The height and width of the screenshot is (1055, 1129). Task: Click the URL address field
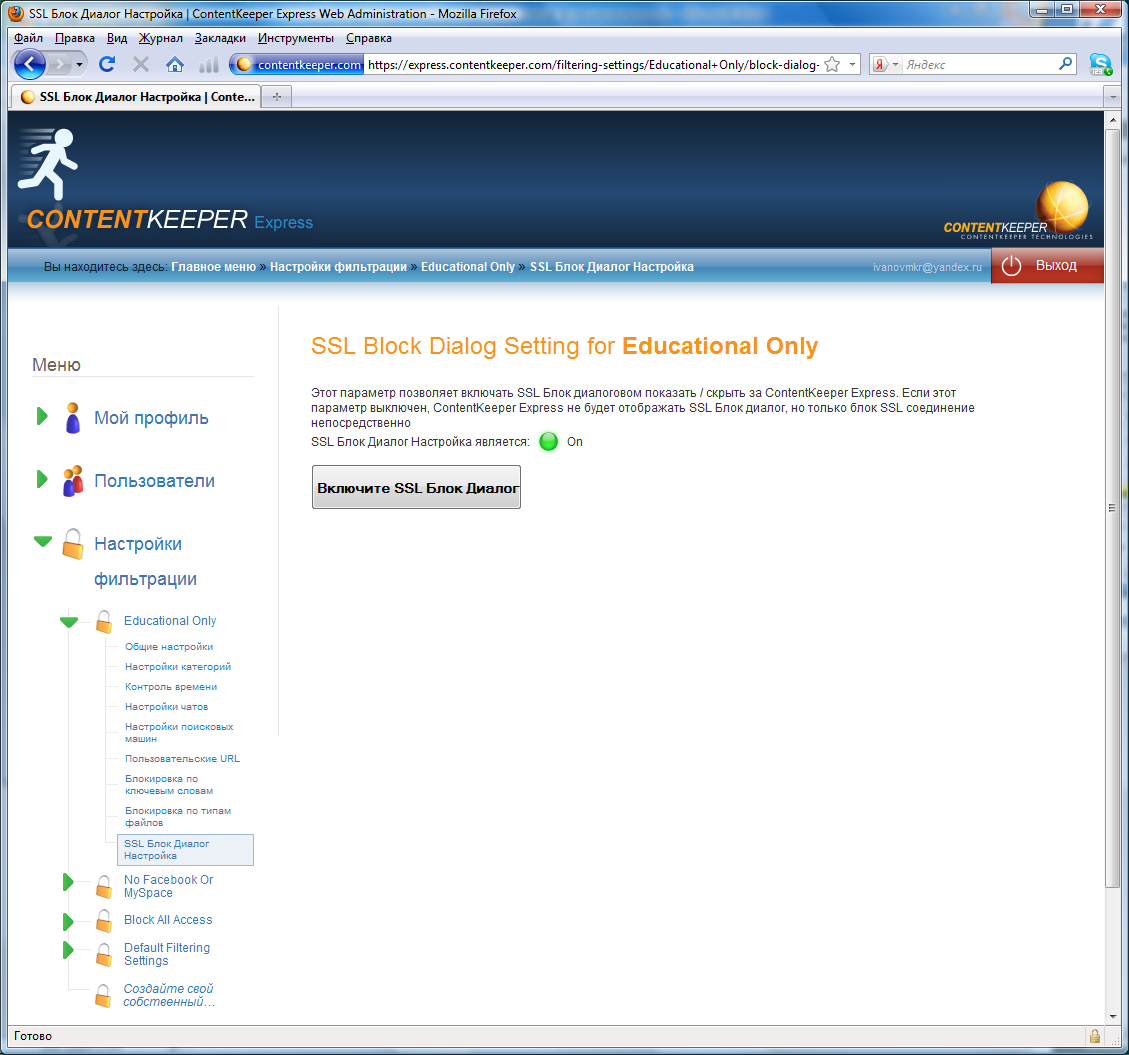(x=593, y=65)
